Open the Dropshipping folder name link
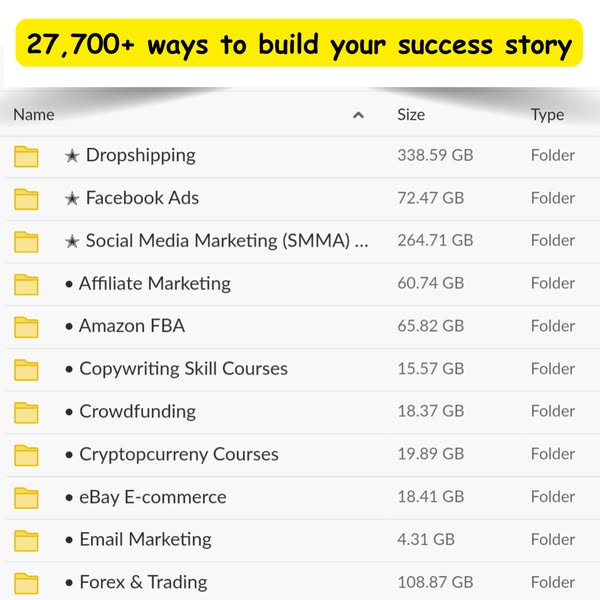600x600 pixels. [x=140, y=155]
